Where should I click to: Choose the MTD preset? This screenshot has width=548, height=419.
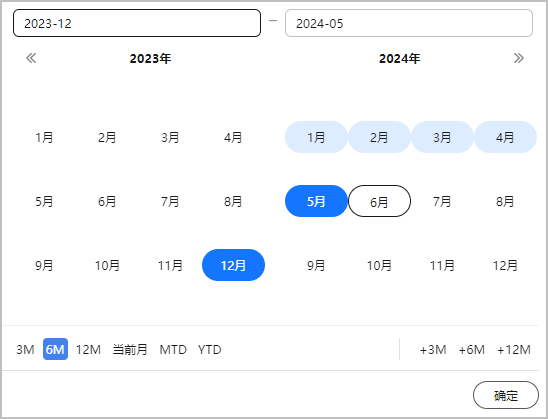click(x=173, y=349)
